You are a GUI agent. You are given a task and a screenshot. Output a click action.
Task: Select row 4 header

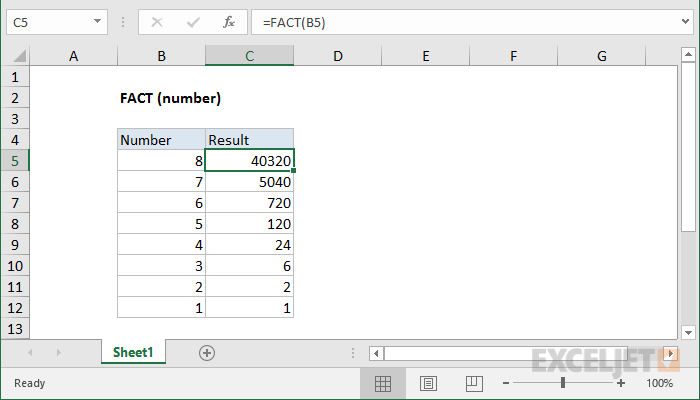pos(15,140)
